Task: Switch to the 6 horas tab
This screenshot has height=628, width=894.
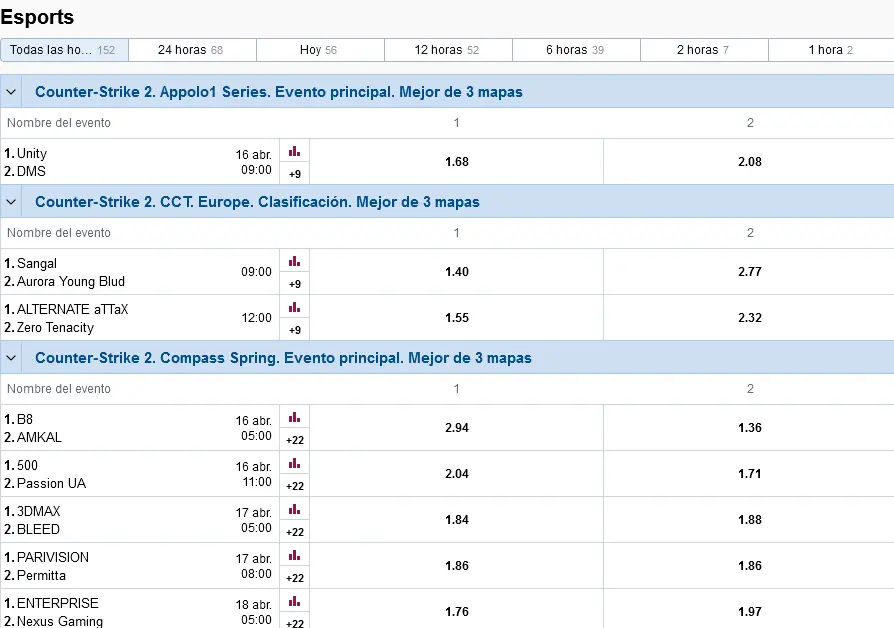Action: tap(576, 50)
